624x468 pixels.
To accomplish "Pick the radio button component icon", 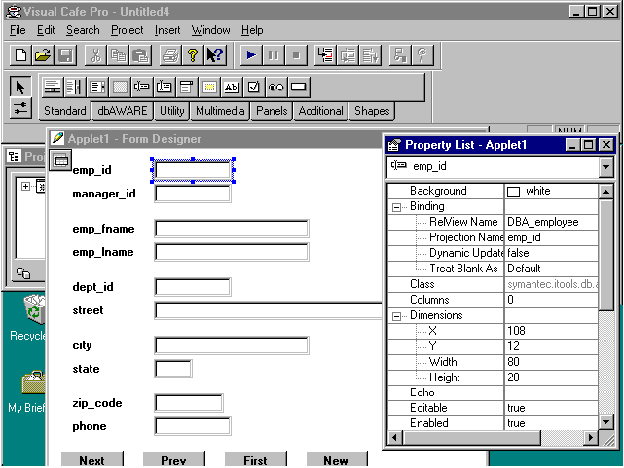I will point(276,86).
